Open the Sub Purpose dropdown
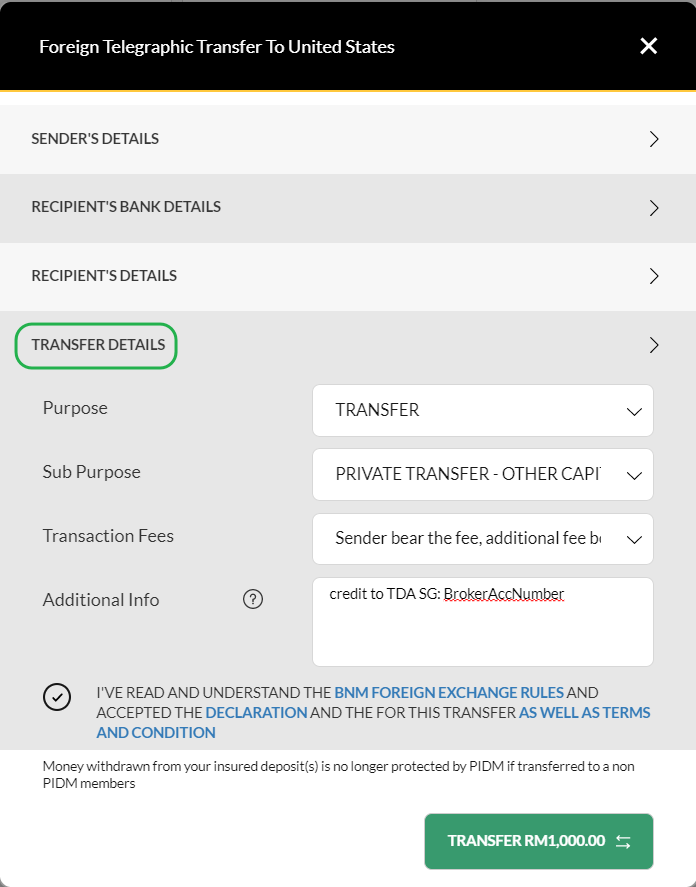 pyautogui.click(x=483, y=475)
